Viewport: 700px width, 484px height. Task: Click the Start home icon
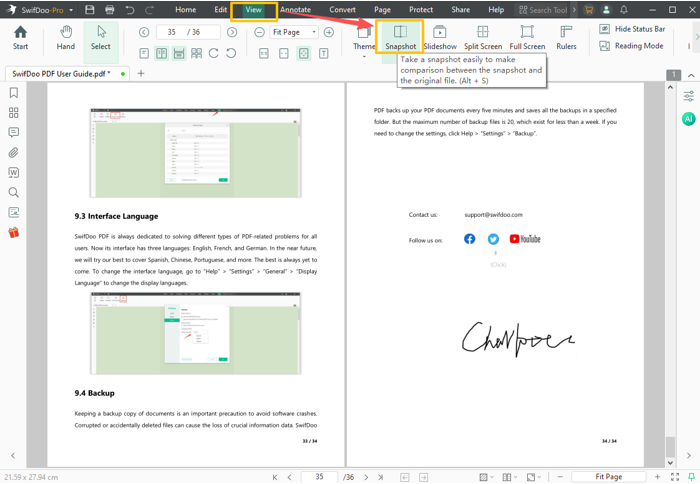pyautogui.click(x=20, y=38)
